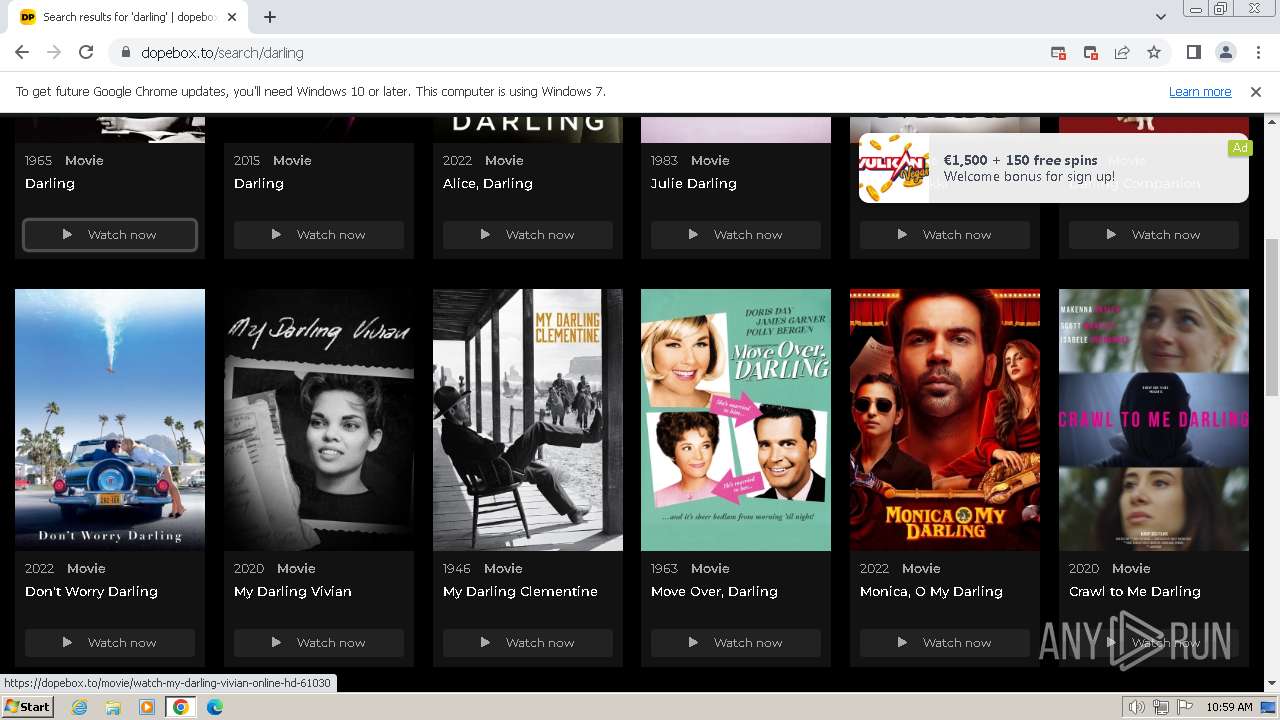Viewport: 1280px width, 720px height.
Task: Watch now for Darling 2015
Action: point(319,235)
